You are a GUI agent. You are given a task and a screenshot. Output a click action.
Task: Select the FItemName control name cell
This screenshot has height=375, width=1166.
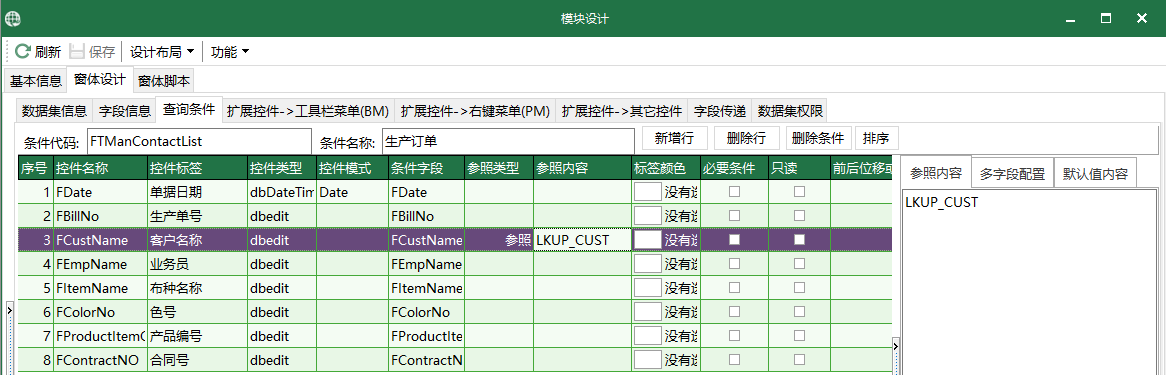click(x=100, y=287)
